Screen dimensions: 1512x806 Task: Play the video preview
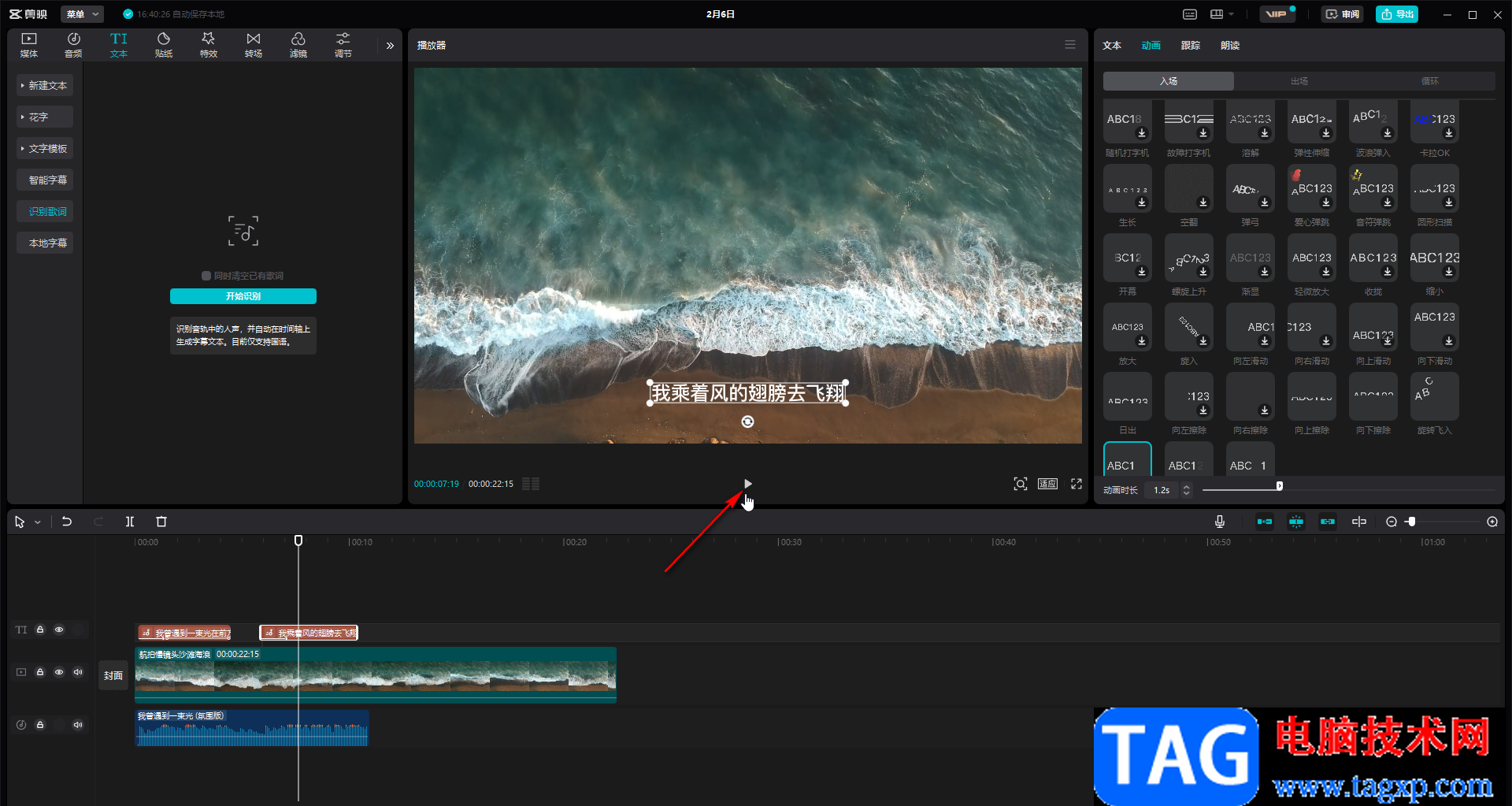pyautogui.click(x=747, y=484)
